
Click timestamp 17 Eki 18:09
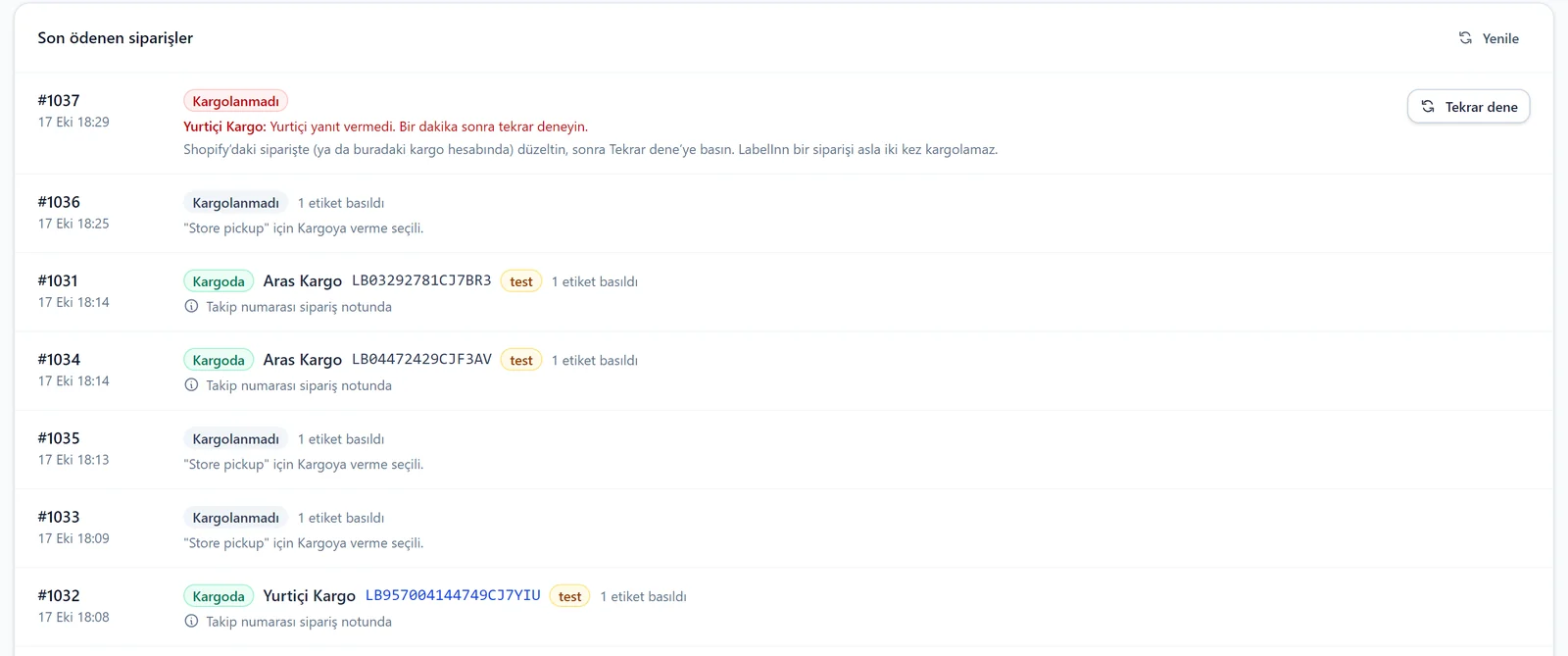coord(73,538)
